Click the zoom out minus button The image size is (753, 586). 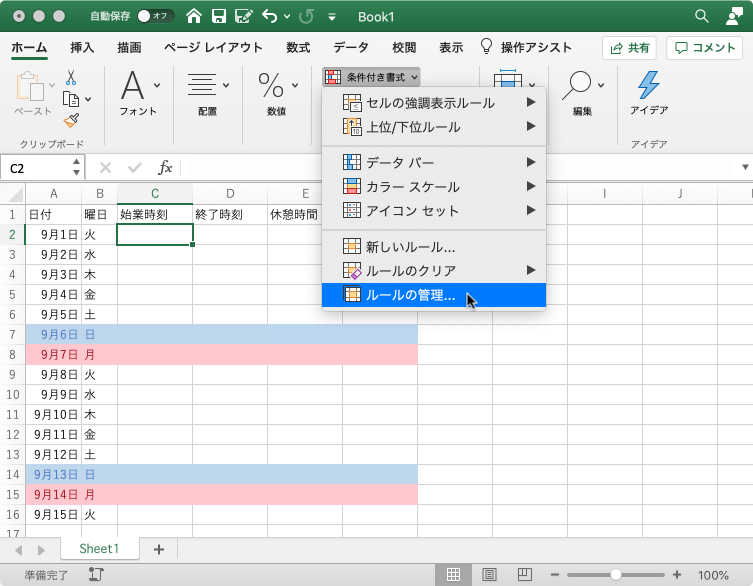(555, 574)
